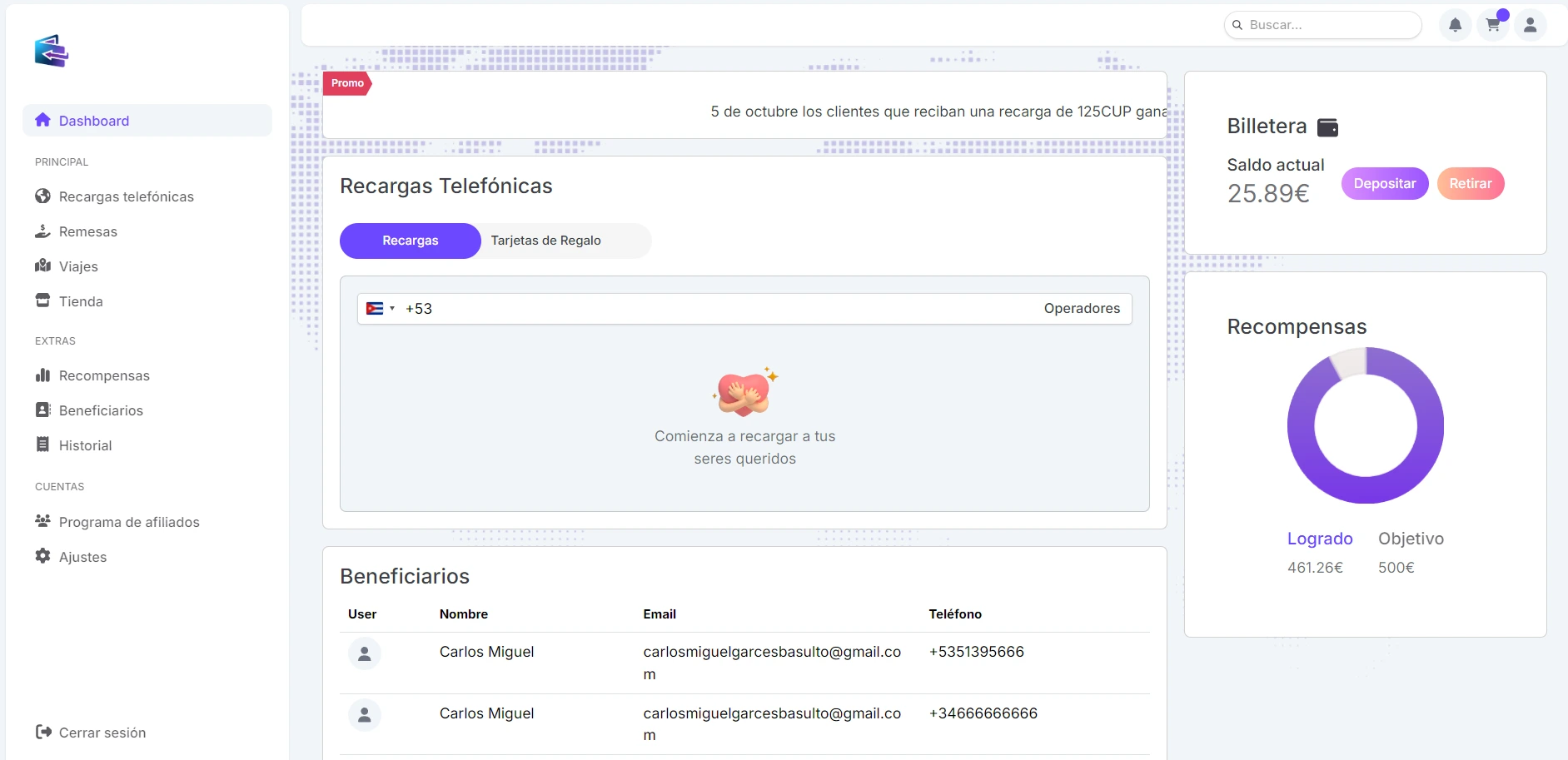1568x760 pixels.
Task: Click the Historial receipt icon
Action: coord(43,445)
